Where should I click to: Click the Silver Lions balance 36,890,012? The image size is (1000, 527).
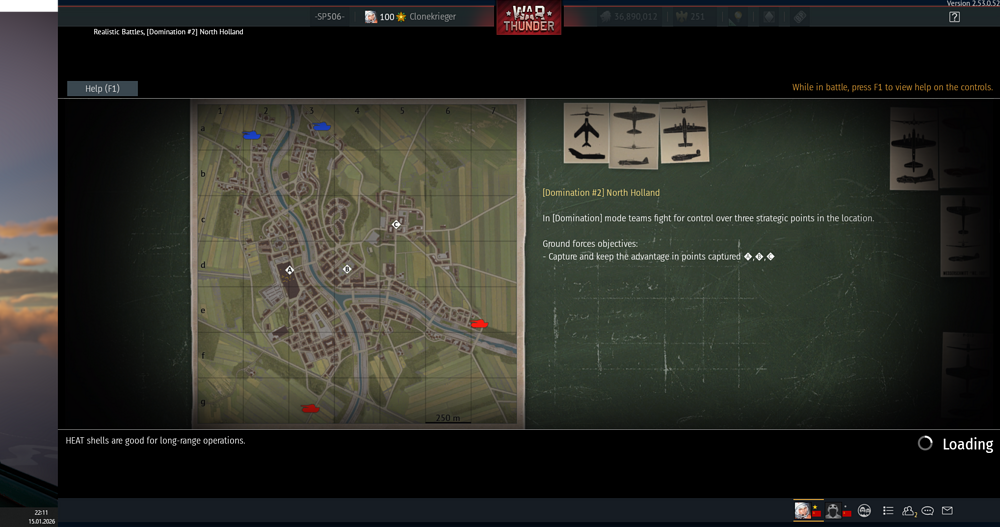[x=628, y=17]
